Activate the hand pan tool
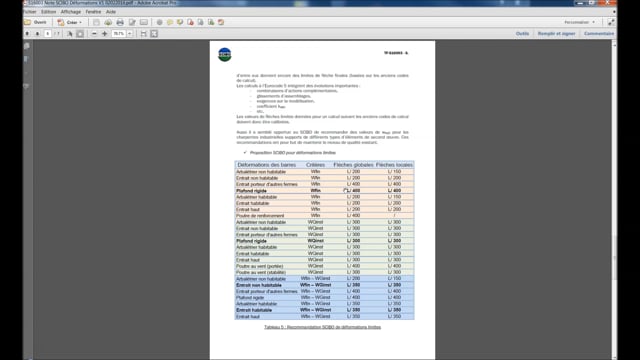Screen dimensions: 640x360 [80, 33]
